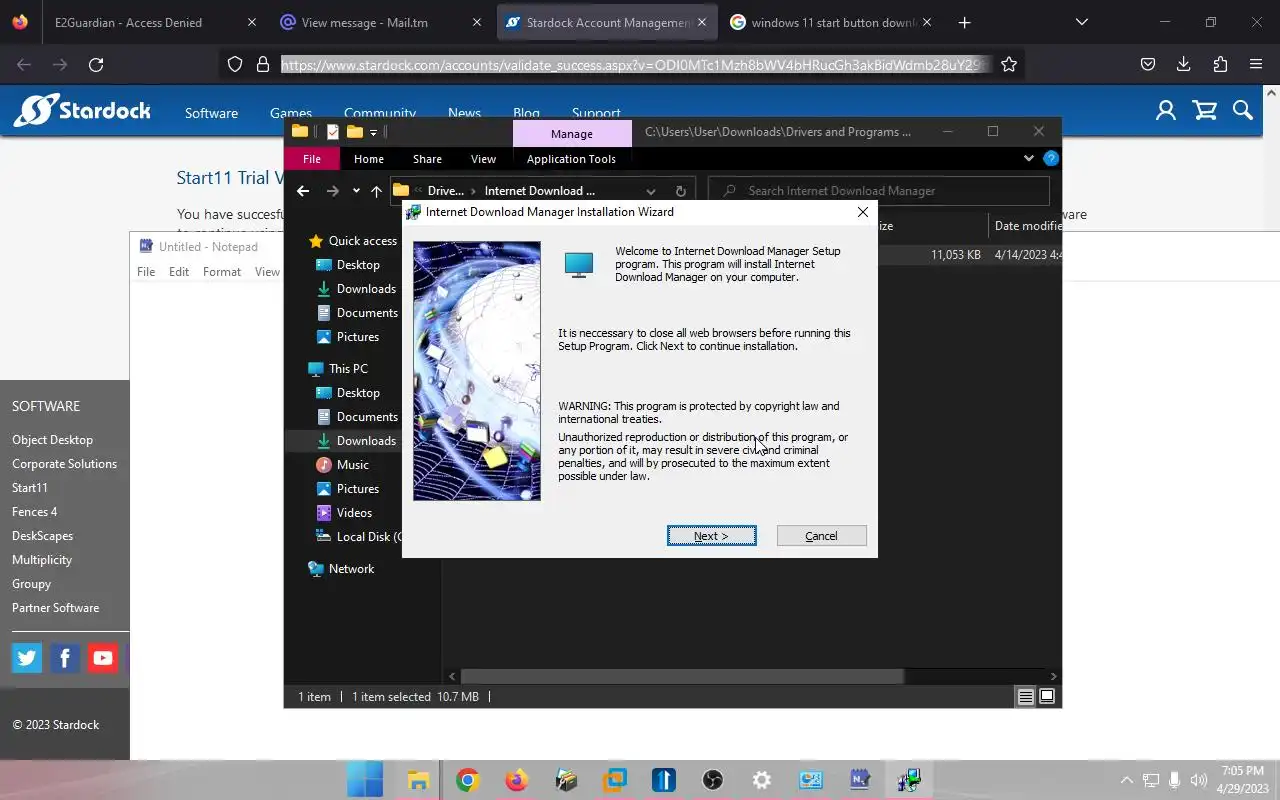Select the Application Tools tab in Explorer
This screenshot has width=1280, height=800.
571,159
